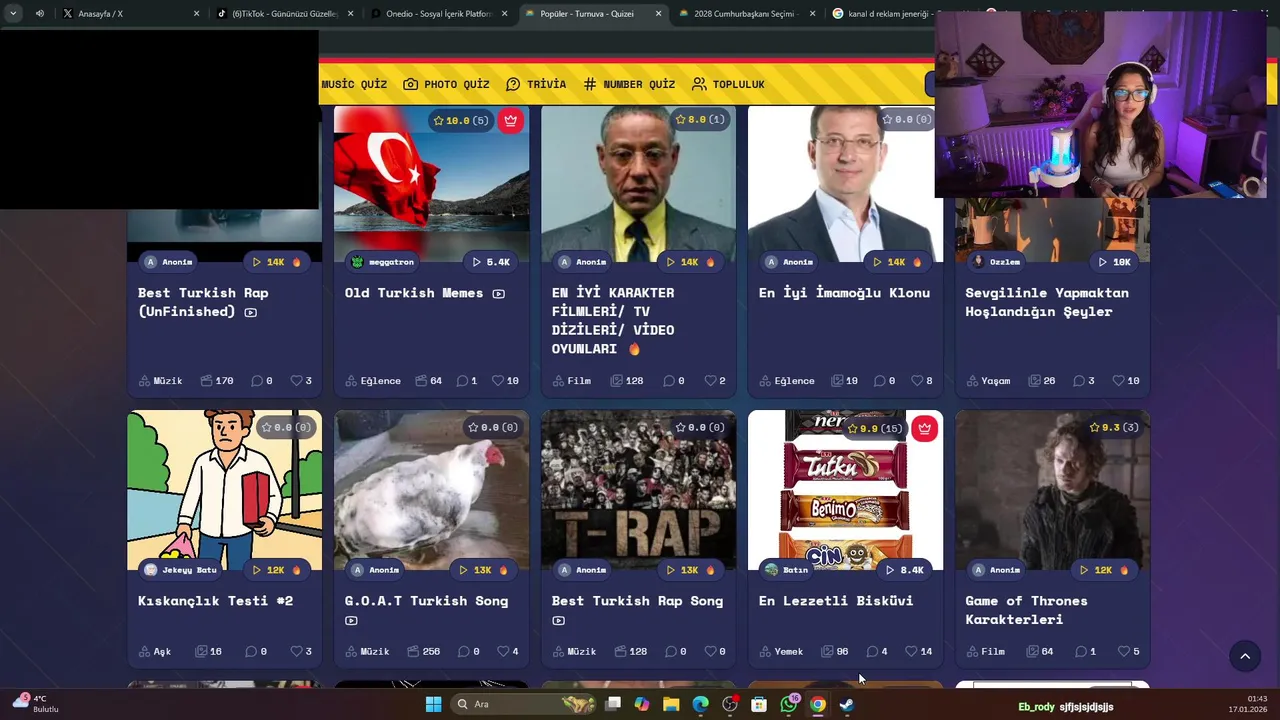Like Game of Thrones Karakterleri heart

1124,652
